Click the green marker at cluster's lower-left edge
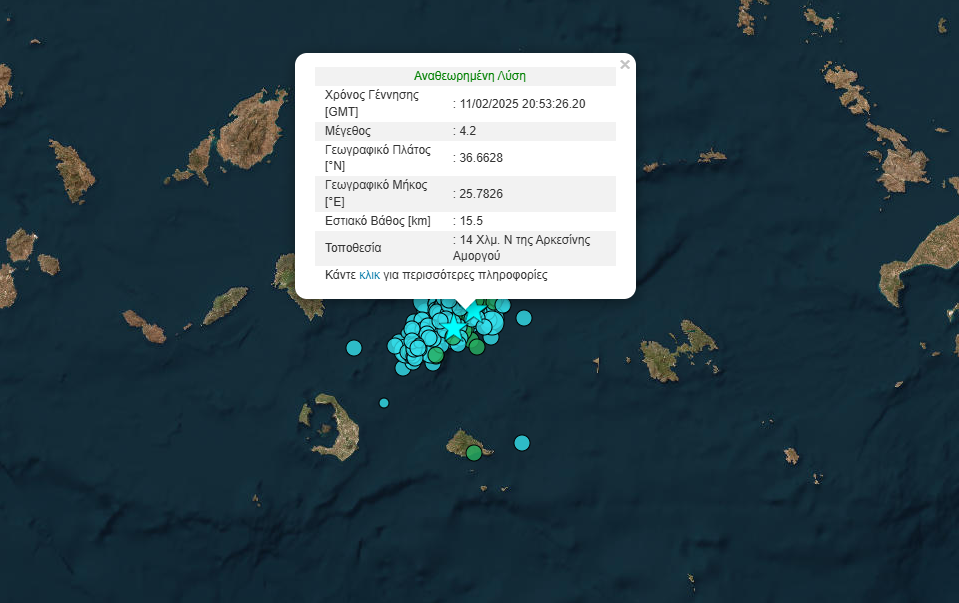959x603 pixels. tap(436, 354)
